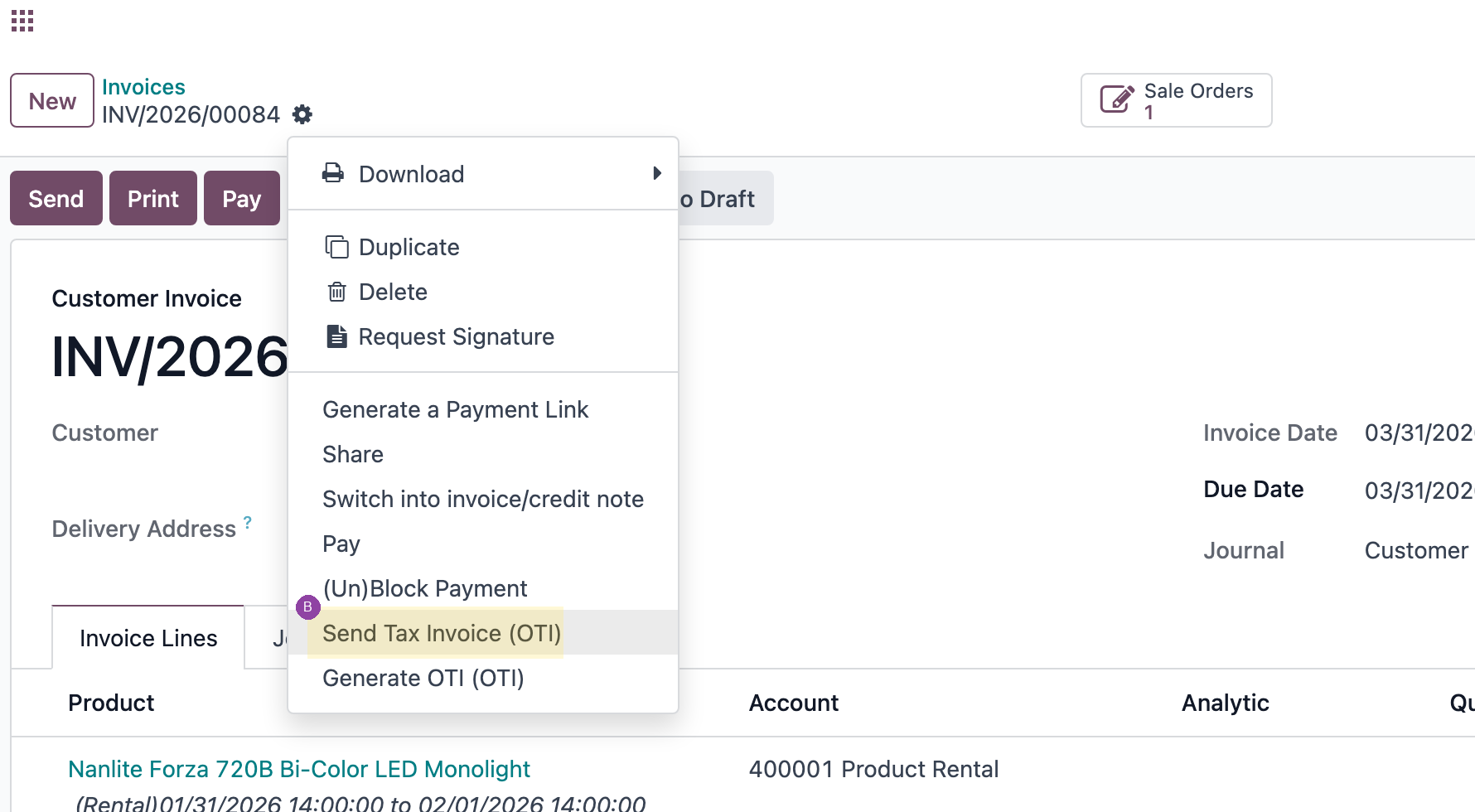Click the Invoice Date value field
This screenshot has height=812, width=1475.
click(1419, 433)
